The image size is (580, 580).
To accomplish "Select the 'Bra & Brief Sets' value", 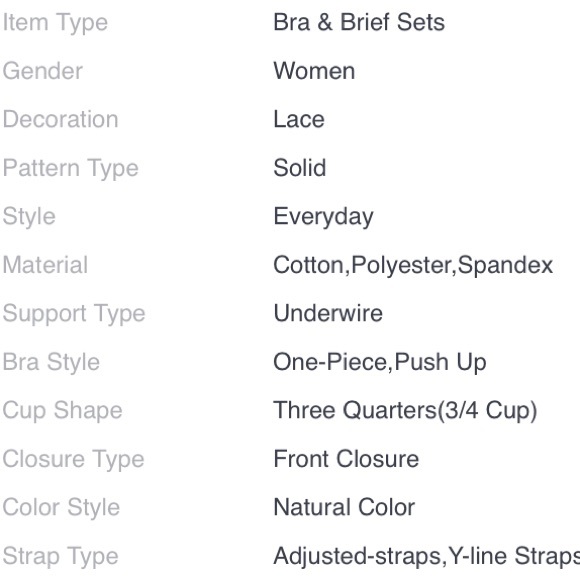I will [359, 22].
